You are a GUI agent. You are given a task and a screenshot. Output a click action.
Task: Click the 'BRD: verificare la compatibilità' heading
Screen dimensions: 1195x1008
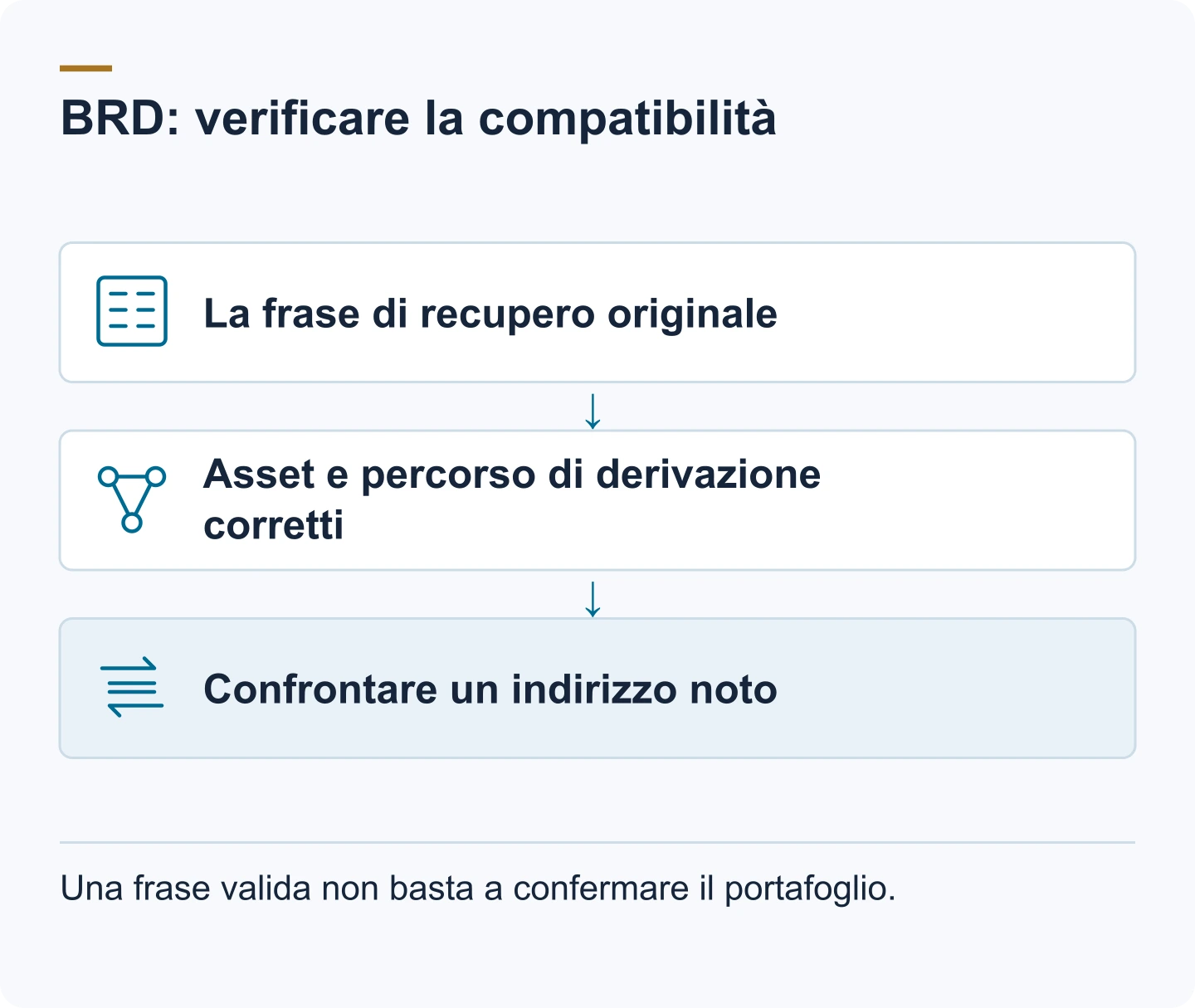(418, 118)
